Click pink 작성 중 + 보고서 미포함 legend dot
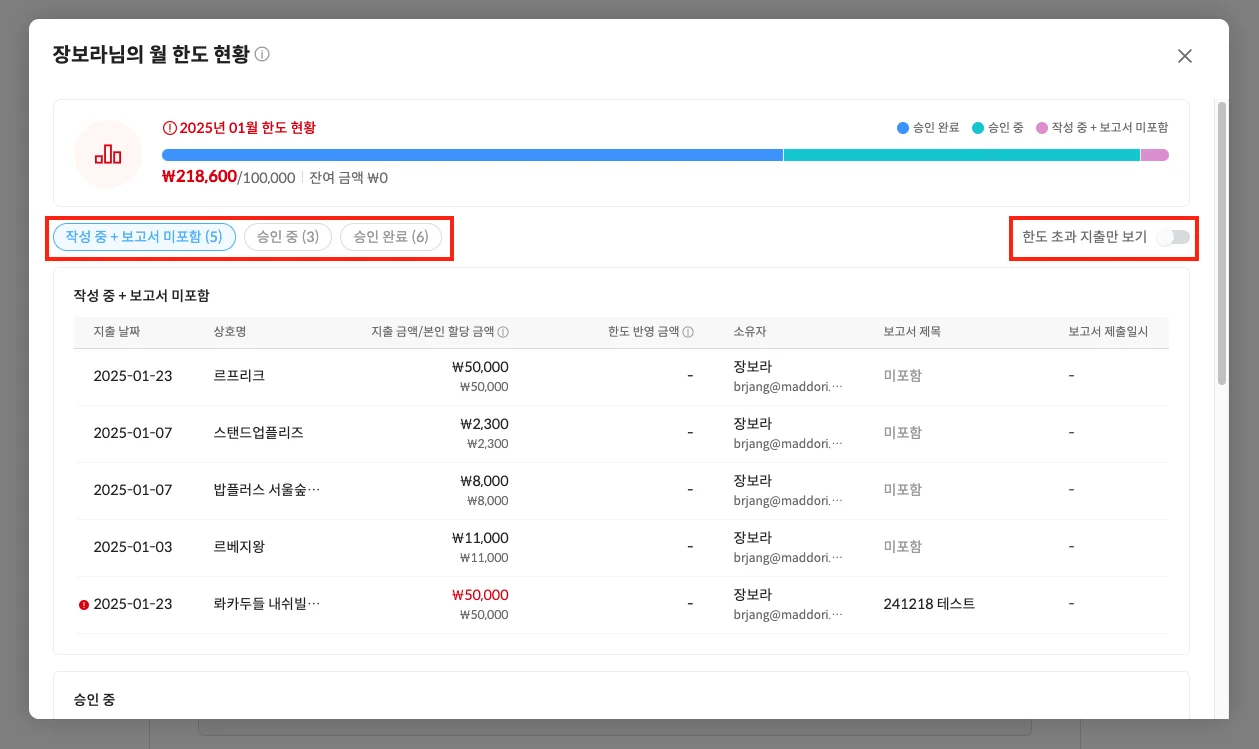 [x=1042, y=128]
